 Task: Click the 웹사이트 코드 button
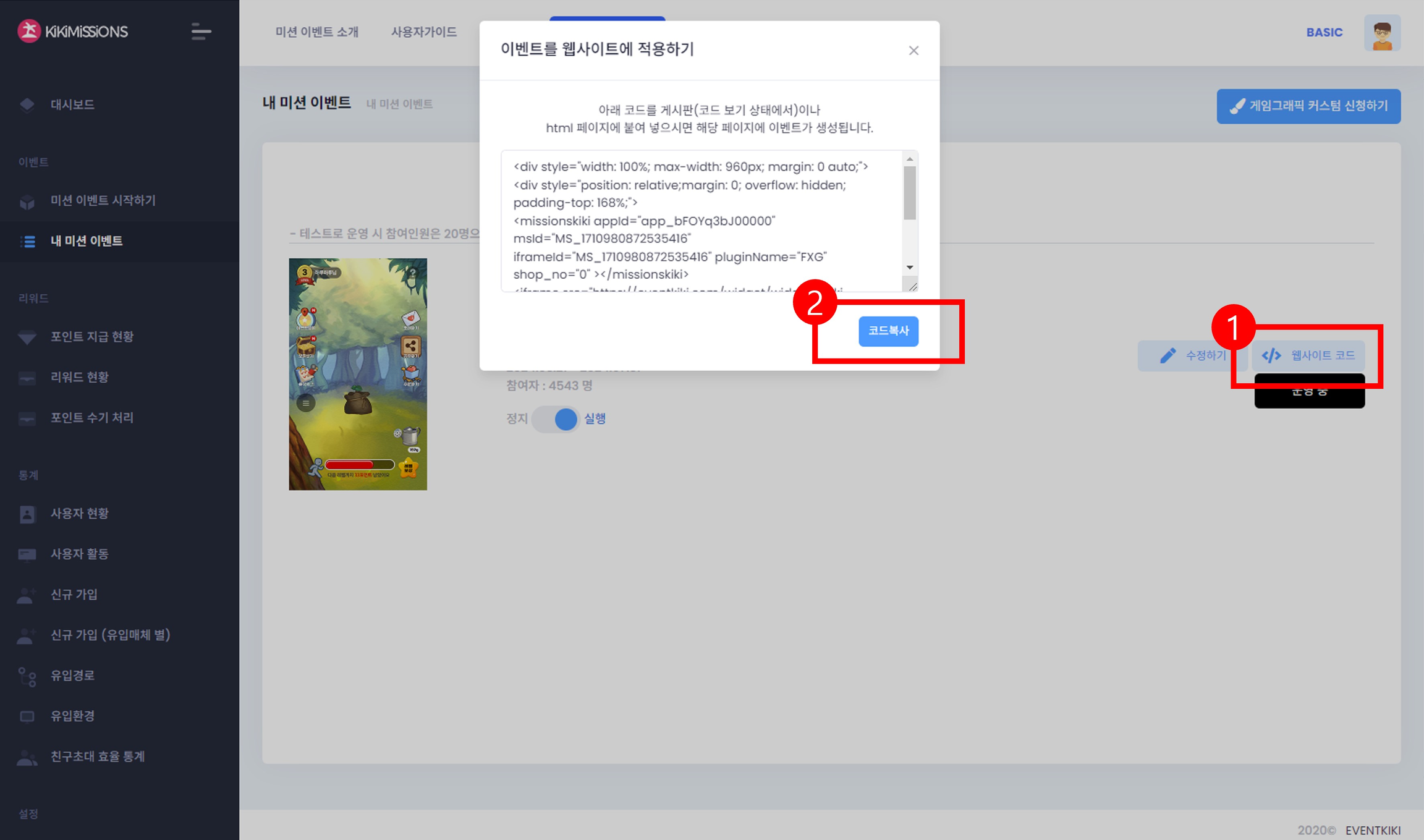(1309, 355)
